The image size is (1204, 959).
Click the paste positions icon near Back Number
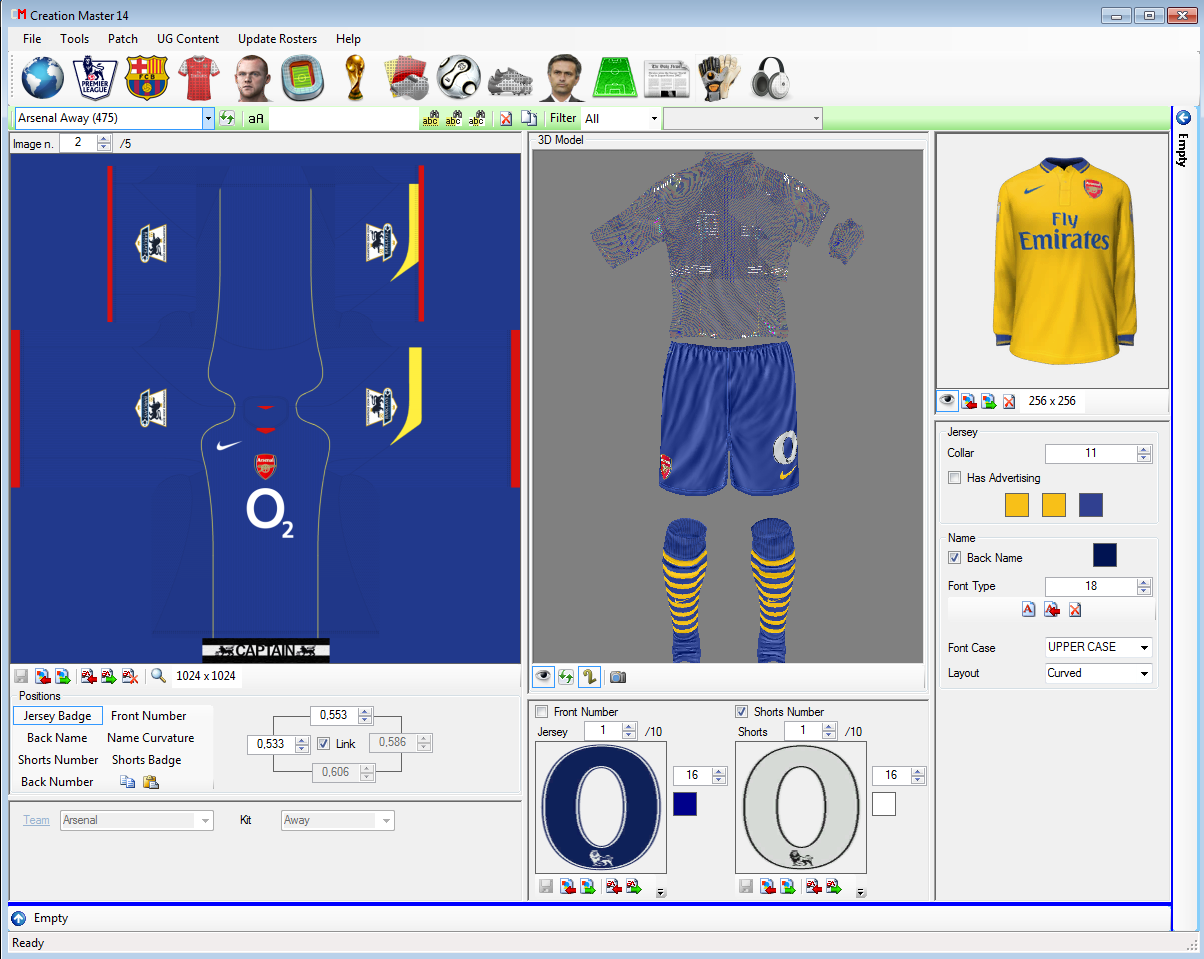click(151, 782)
